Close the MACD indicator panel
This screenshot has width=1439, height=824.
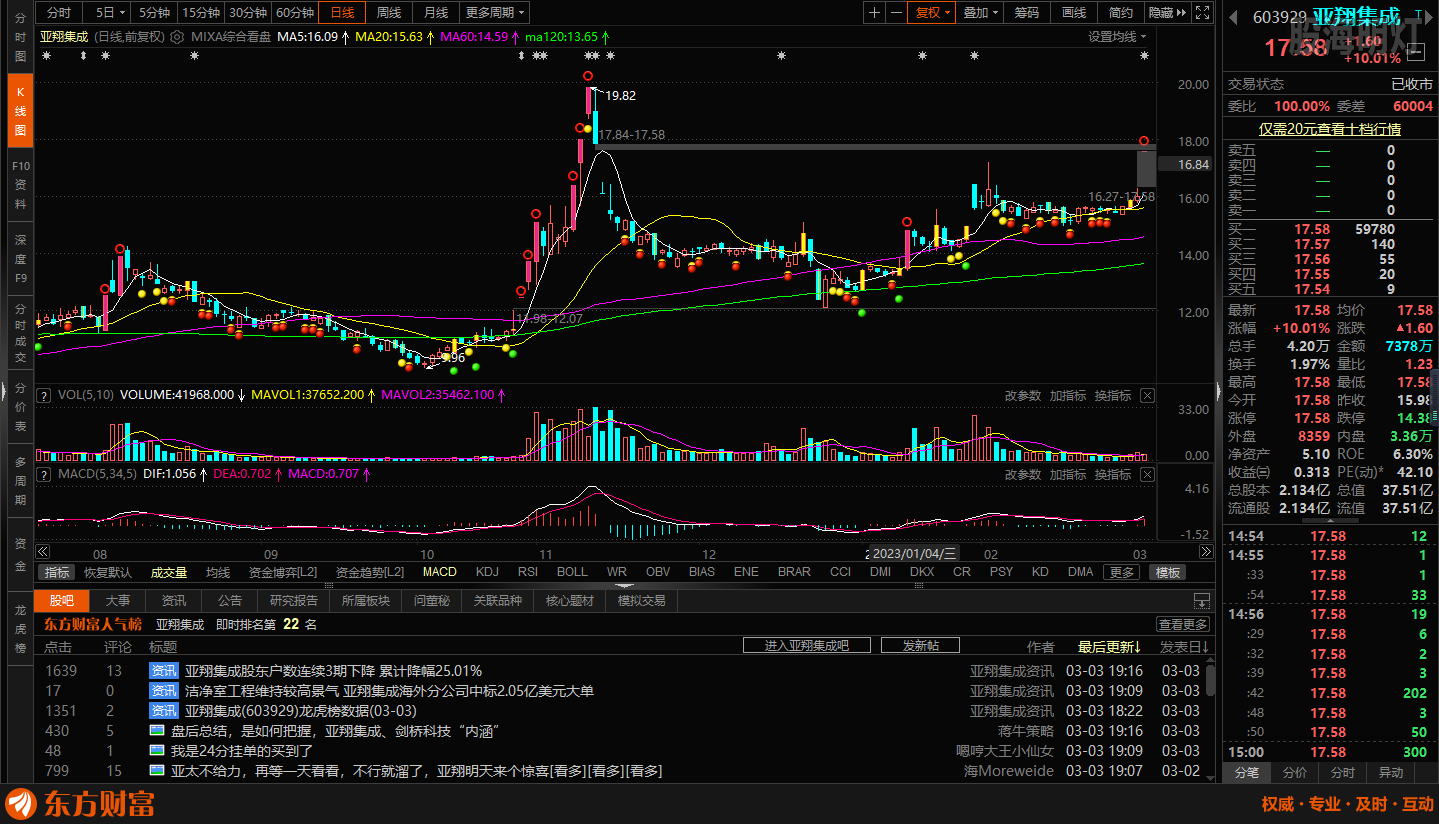click(x=1147, y=474)
